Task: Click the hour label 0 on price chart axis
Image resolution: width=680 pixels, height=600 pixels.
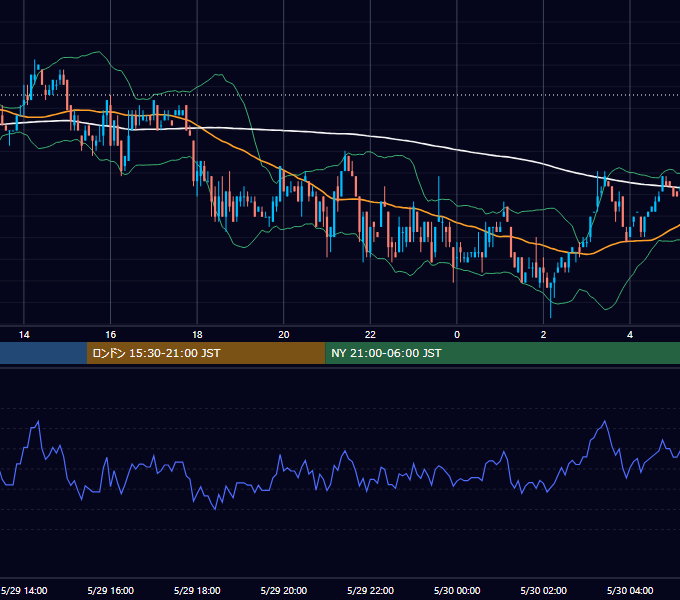Action: click(457, 335)
